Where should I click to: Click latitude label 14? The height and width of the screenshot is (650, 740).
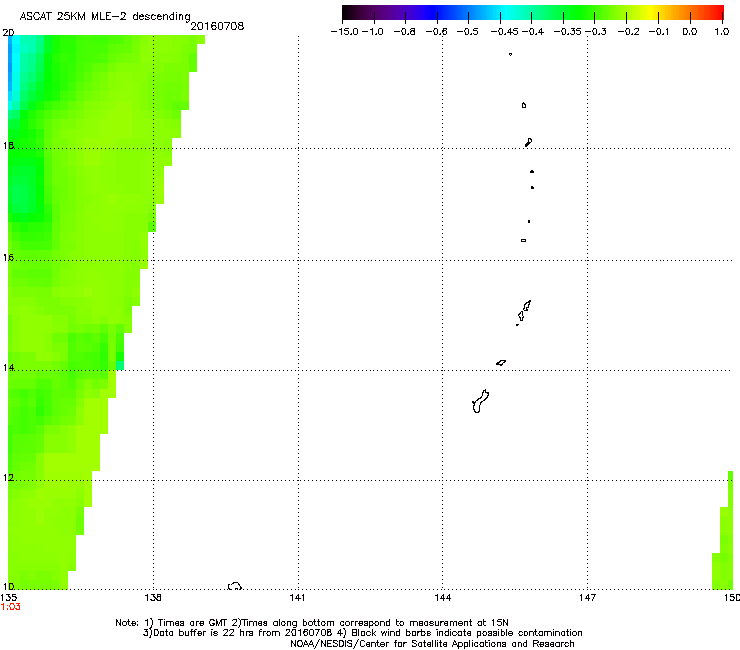[x=8, y=368]
